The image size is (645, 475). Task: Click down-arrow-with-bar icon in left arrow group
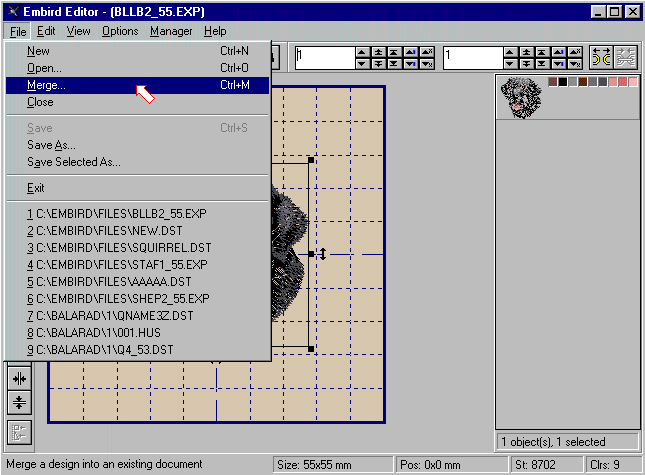click(x=378, y=63)
